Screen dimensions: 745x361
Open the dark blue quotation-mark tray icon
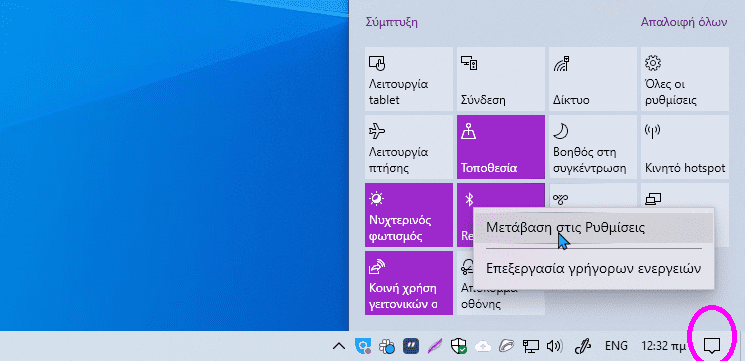pyautogui.click(x=411, y=346)
